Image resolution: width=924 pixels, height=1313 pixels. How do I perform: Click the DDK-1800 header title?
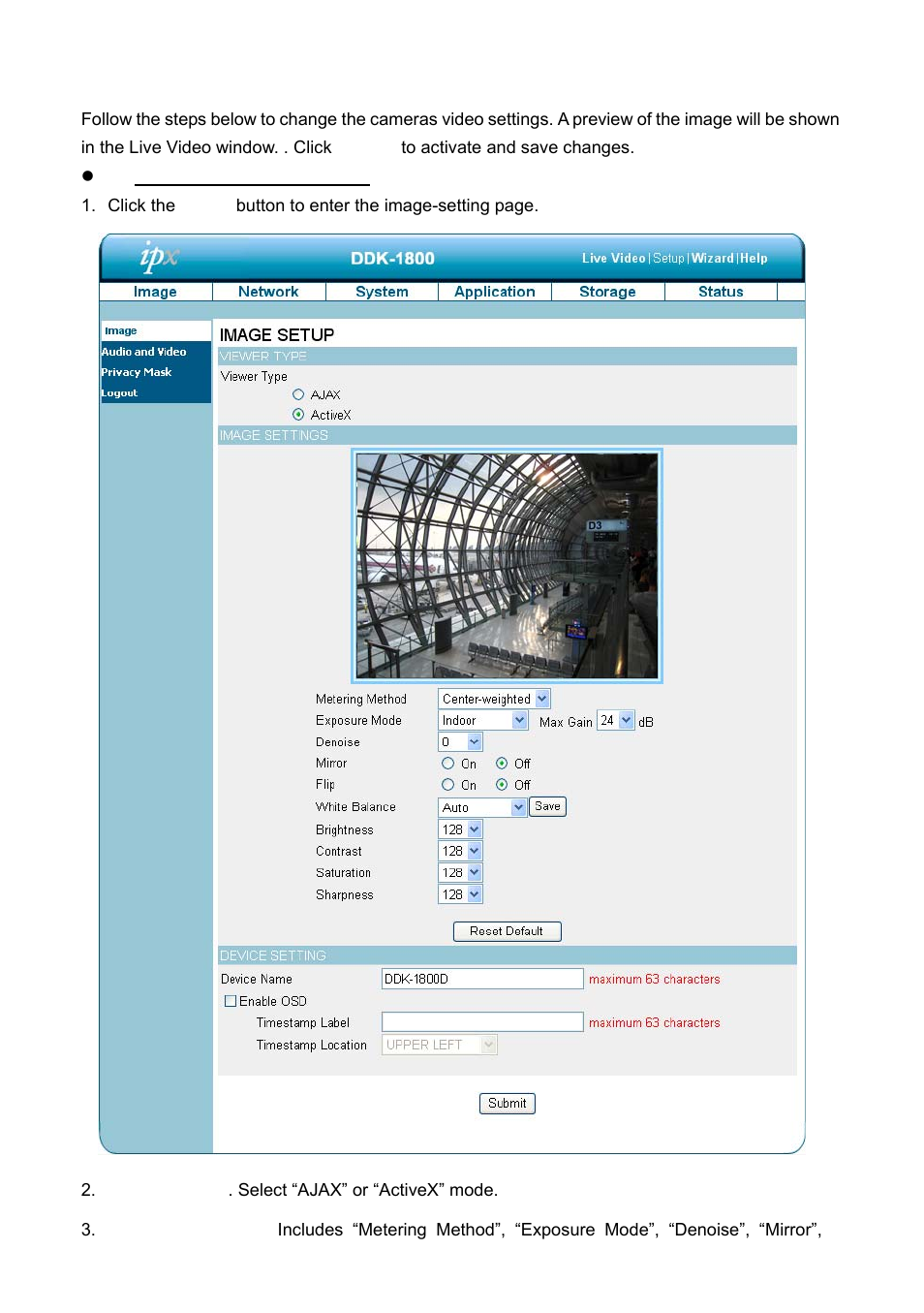tap(392, 259)
